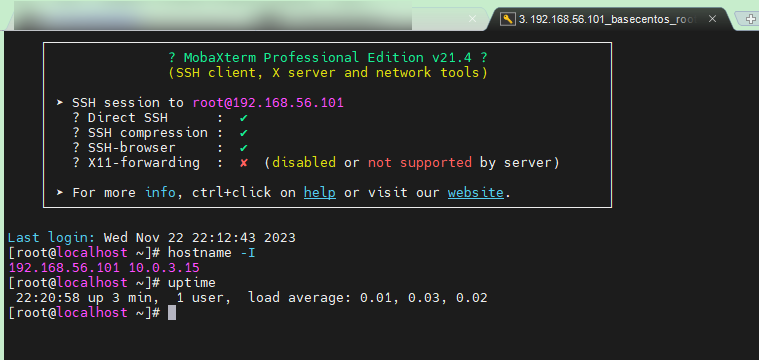Click the 'uptime' command text
Image resolution: width=759 pixels, height=360 pixels.
pos(192,283)
